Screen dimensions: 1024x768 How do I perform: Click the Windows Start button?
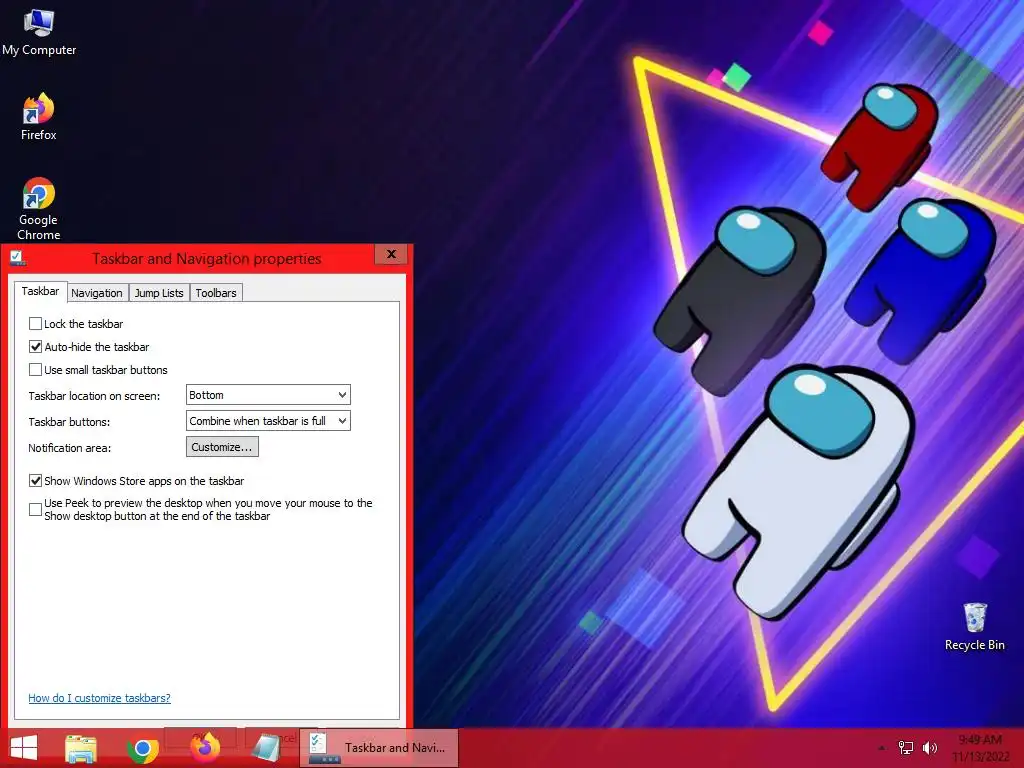pyautogui.click(x=24, y=748)
